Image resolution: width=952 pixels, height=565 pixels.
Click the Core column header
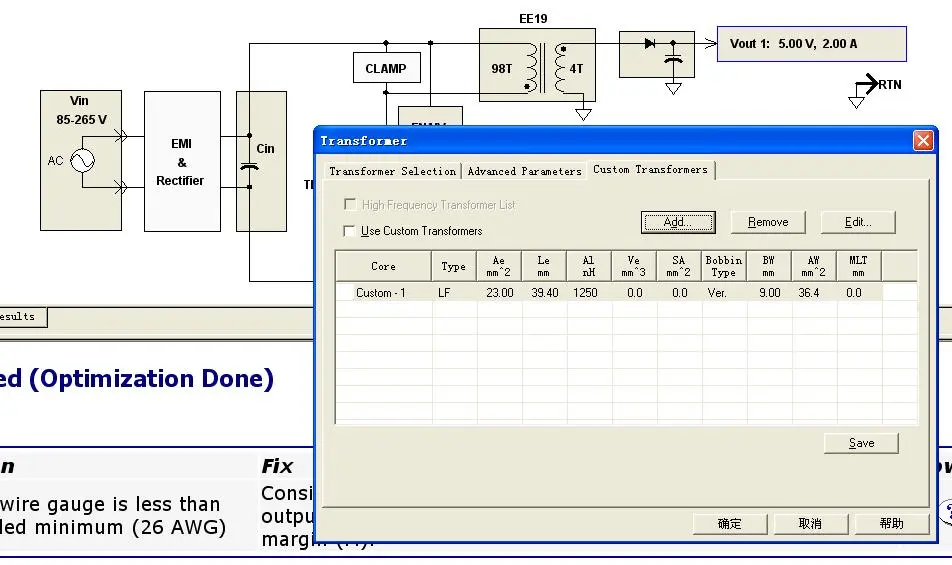383,266
